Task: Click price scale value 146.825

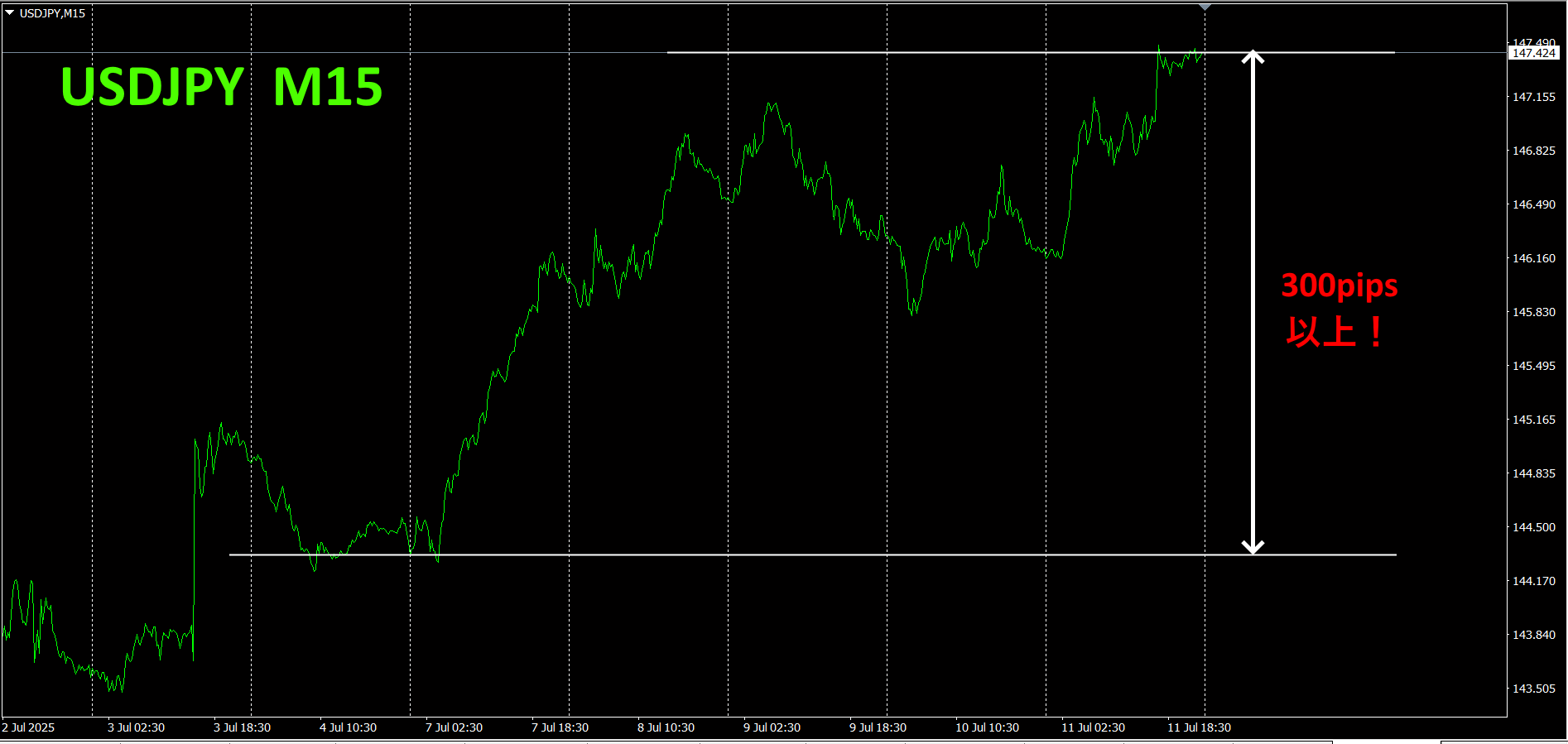Action: coord(1534,151)
